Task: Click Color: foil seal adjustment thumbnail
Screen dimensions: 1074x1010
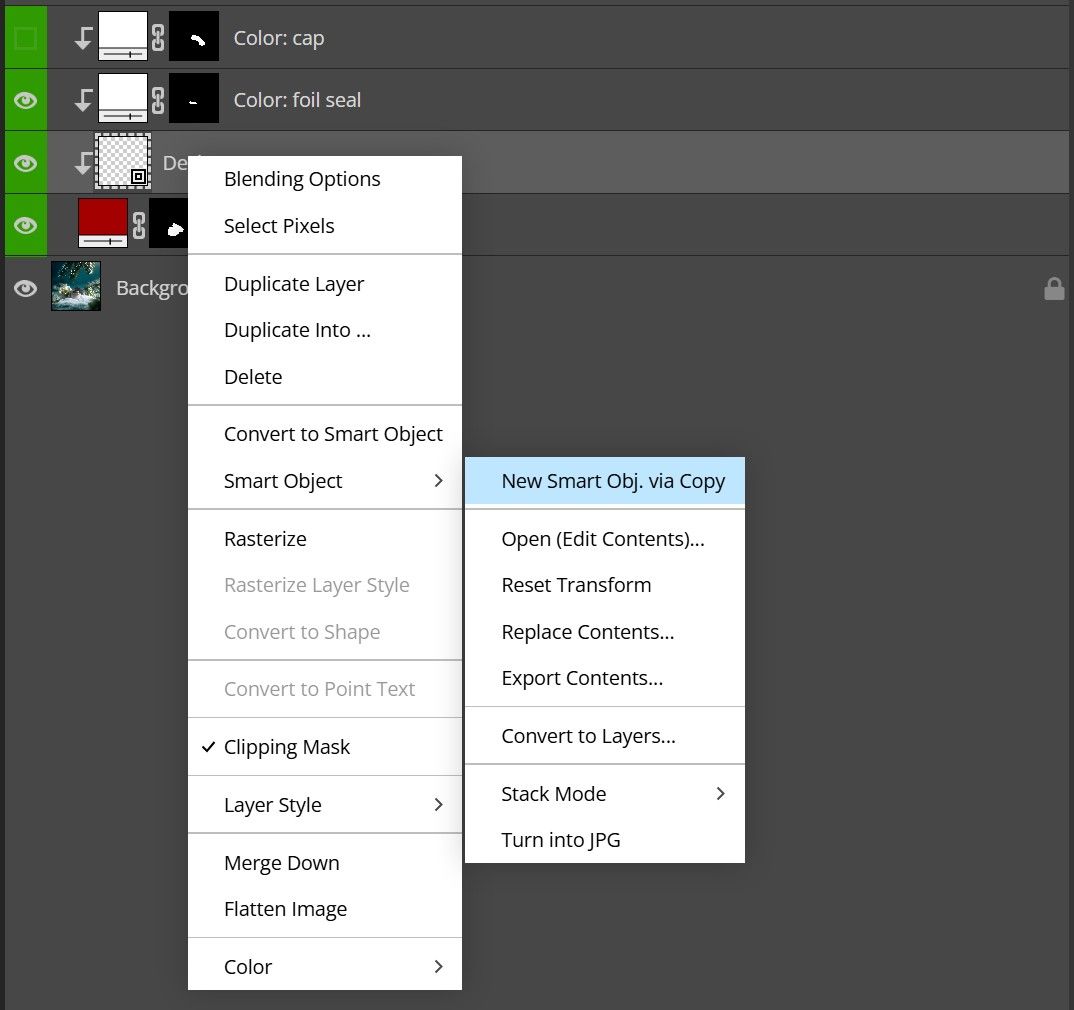Action: click(123, 98)
